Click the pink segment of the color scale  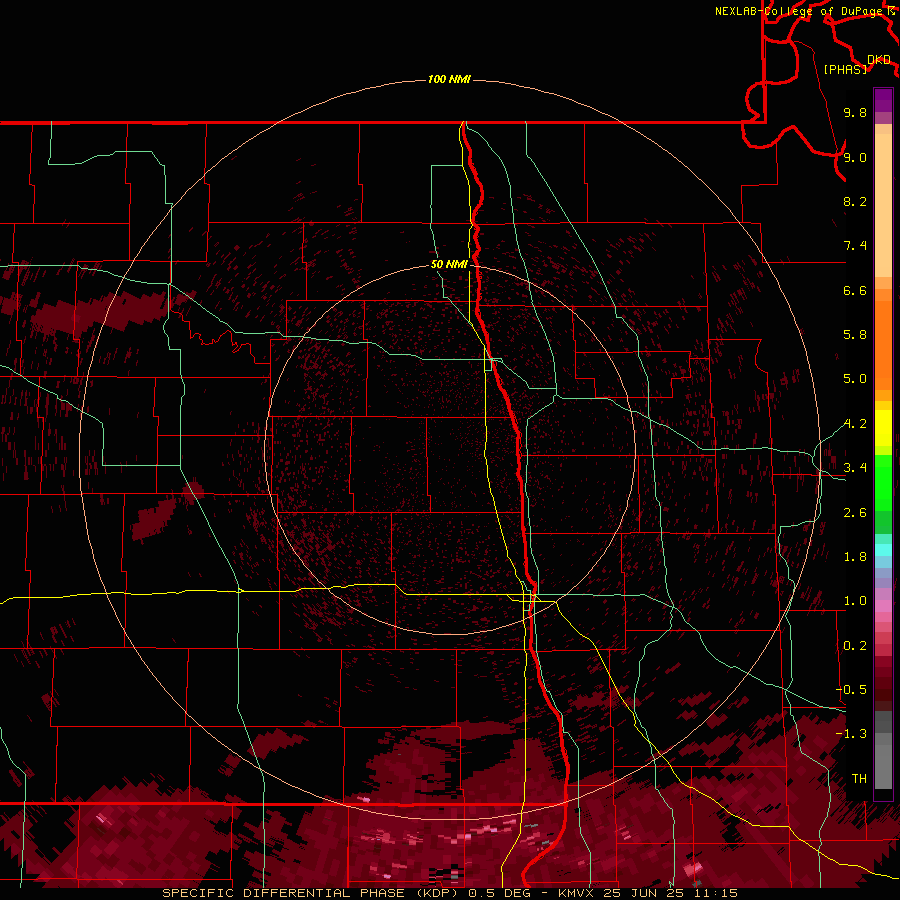pyautogui.click(x=883, y=606)
